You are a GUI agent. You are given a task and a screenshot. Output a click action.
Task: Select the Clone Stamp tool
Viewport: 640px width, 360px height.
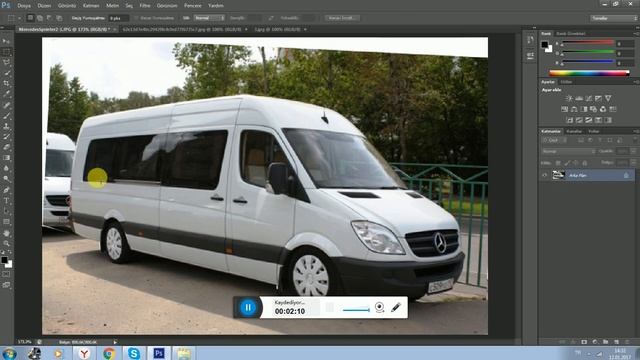point(7,127)
